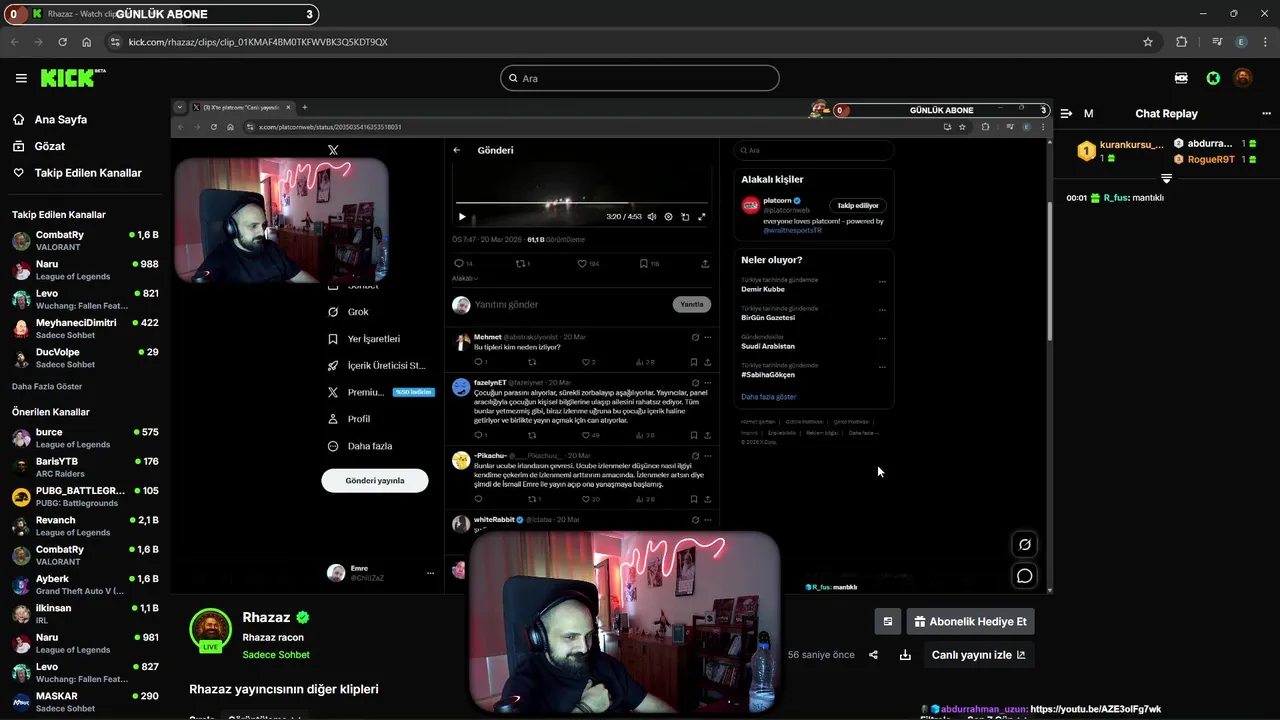
Task: Open ilkinsan IRL channel
Action: (85, 613)
